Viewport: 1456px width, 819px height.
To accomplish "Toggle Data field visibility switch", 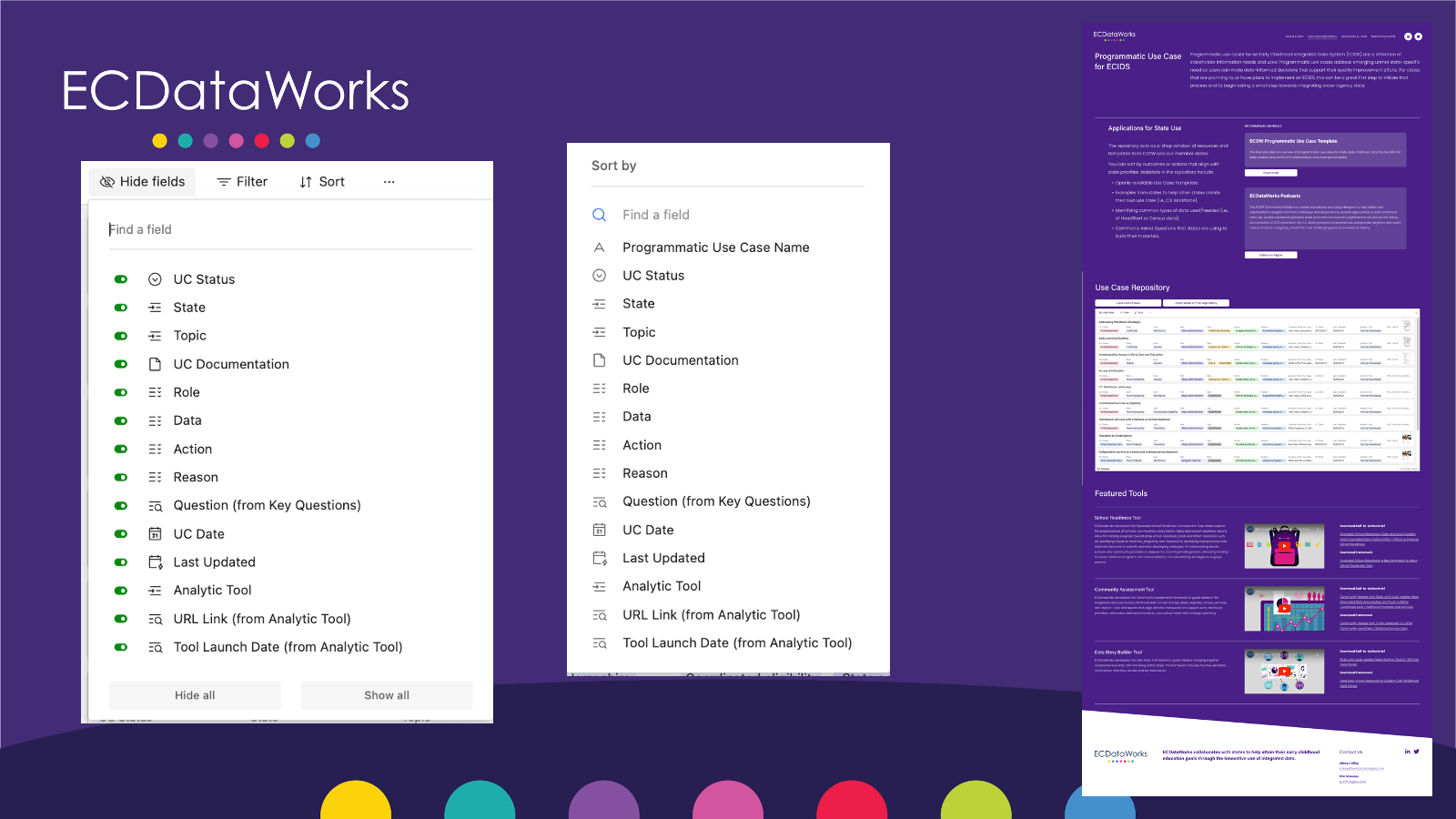I will pos(121,420).
